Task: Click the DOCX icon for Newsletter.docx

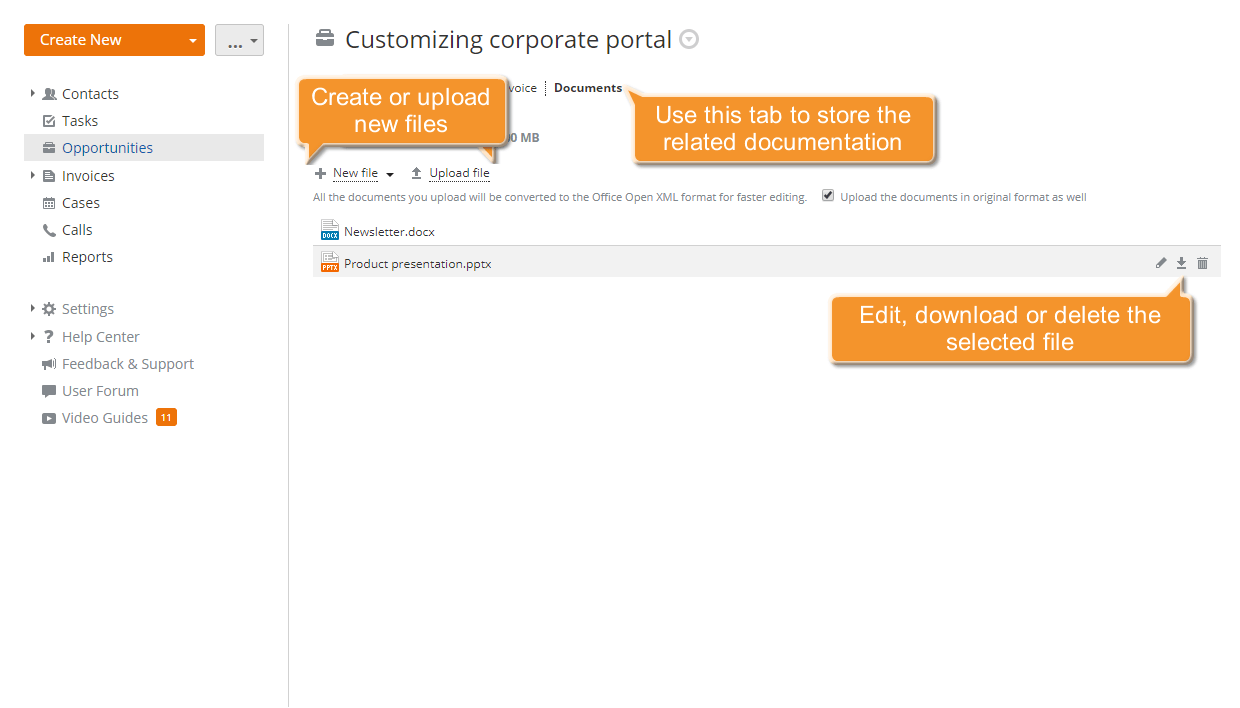Action: click(330, 230)
